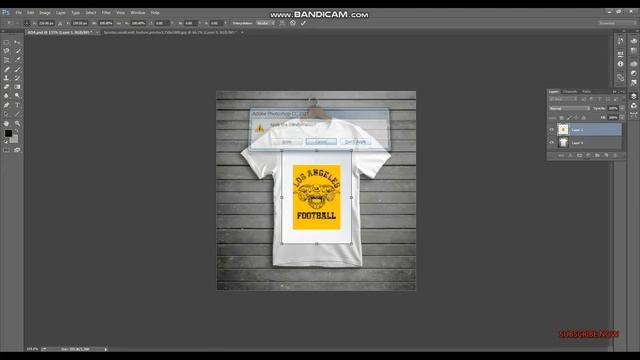Open the Opacity slider dropdown arrow
The width and height of the screenshot is (640, 360).
click(x=622, y=108)
